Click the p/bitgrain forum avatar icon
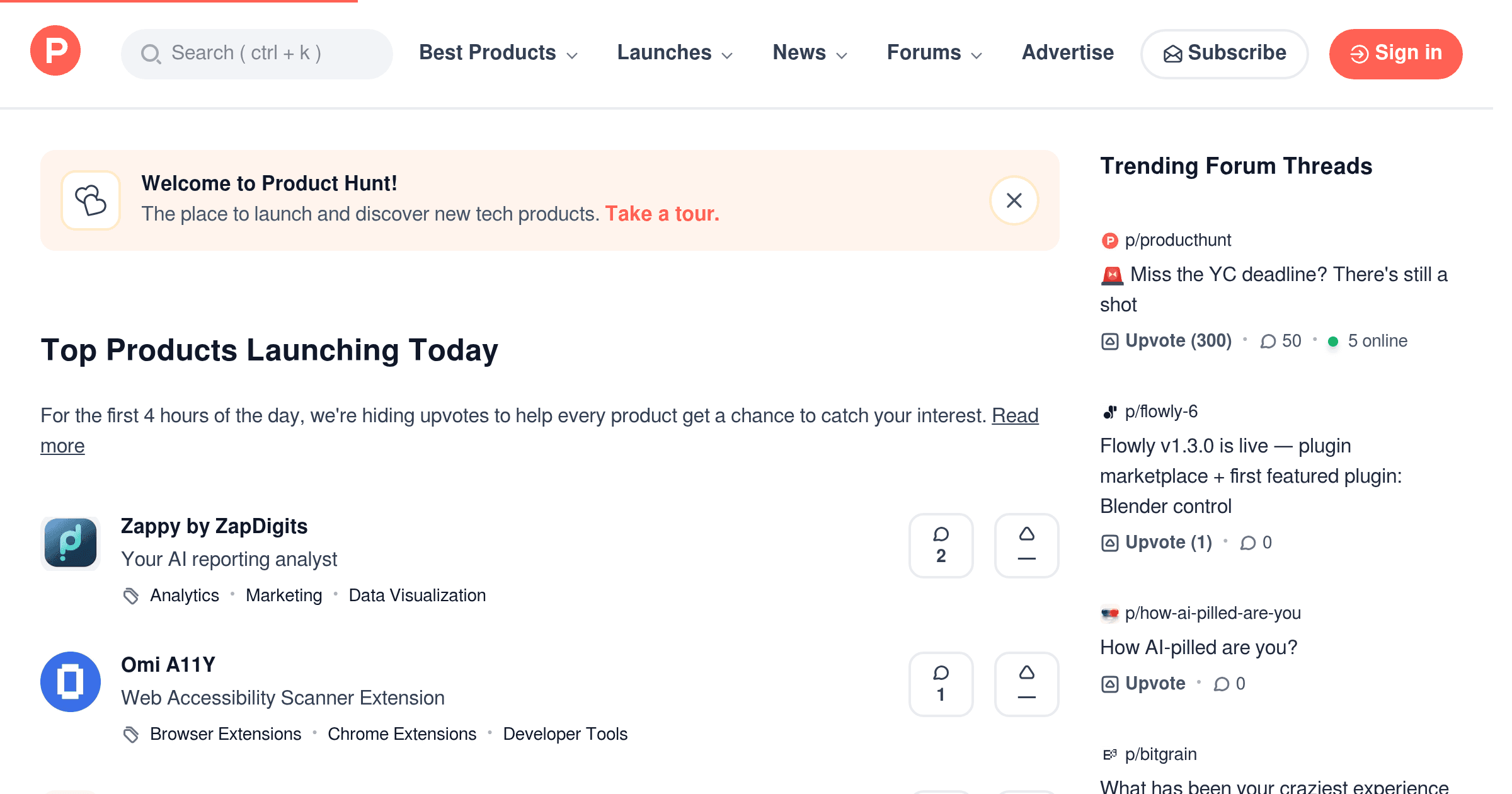This screenshot has width=1512, height=794. (x=1109, y=754)
